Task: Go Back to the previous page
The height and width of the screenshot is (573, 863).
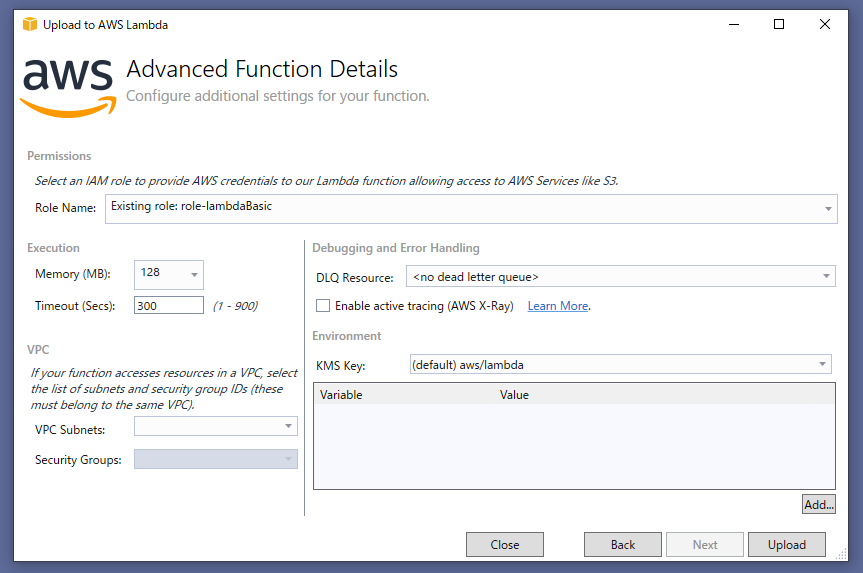Action: coord(623,545)
